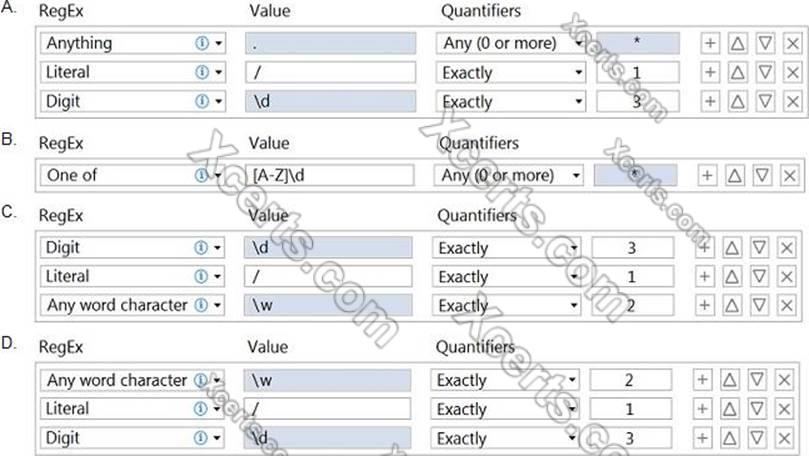
Task: Click the Literal value field in option A
Action: [329, 72]
